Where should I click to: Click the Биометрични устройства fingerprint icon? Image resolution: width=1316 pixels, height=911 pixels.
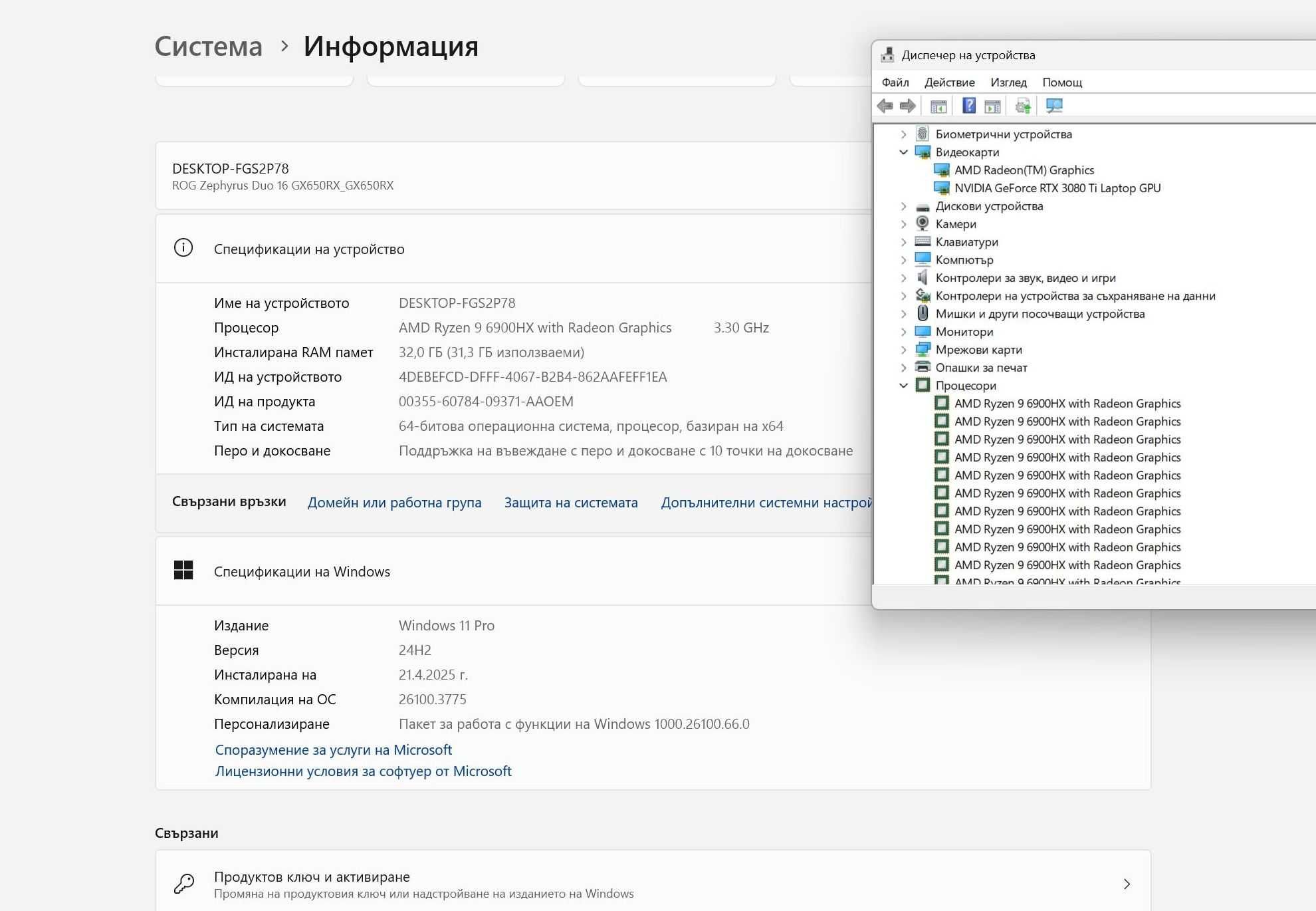923,134
